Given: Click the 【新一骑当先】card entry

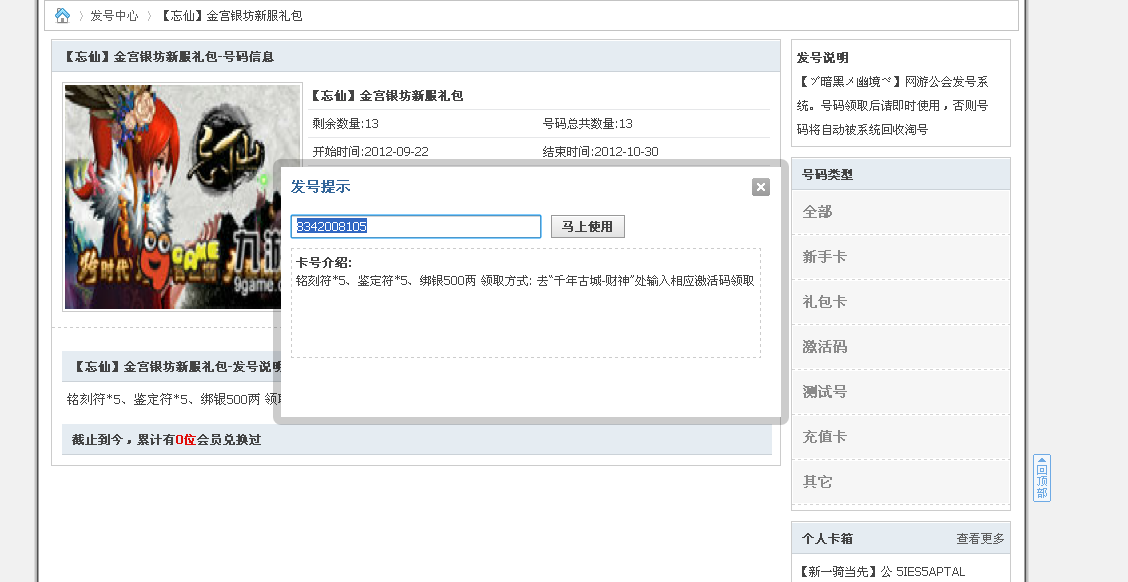Looking at the screenshot, I should (880, 570).
